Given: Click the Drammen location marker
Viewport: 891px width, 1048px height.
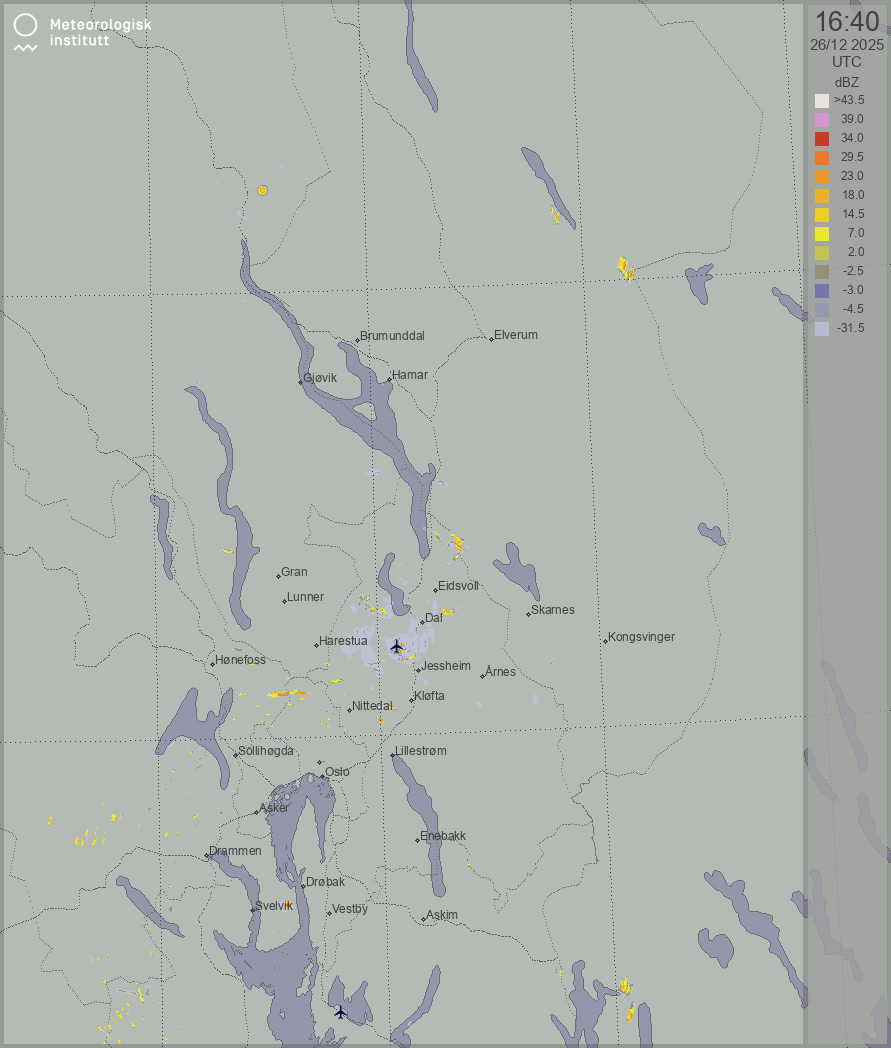Looking at the screenshot, I should (x=207, y=855).
